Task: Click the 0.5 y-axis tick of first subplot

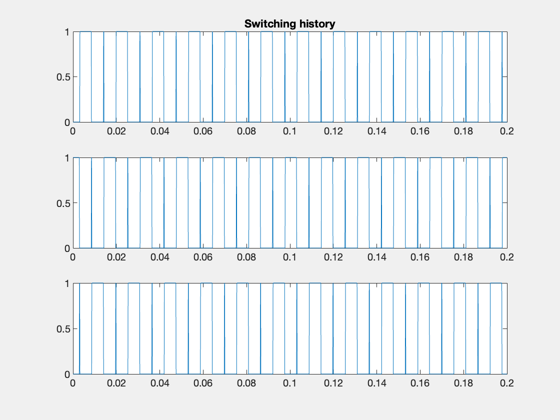Action: [63, 77]
